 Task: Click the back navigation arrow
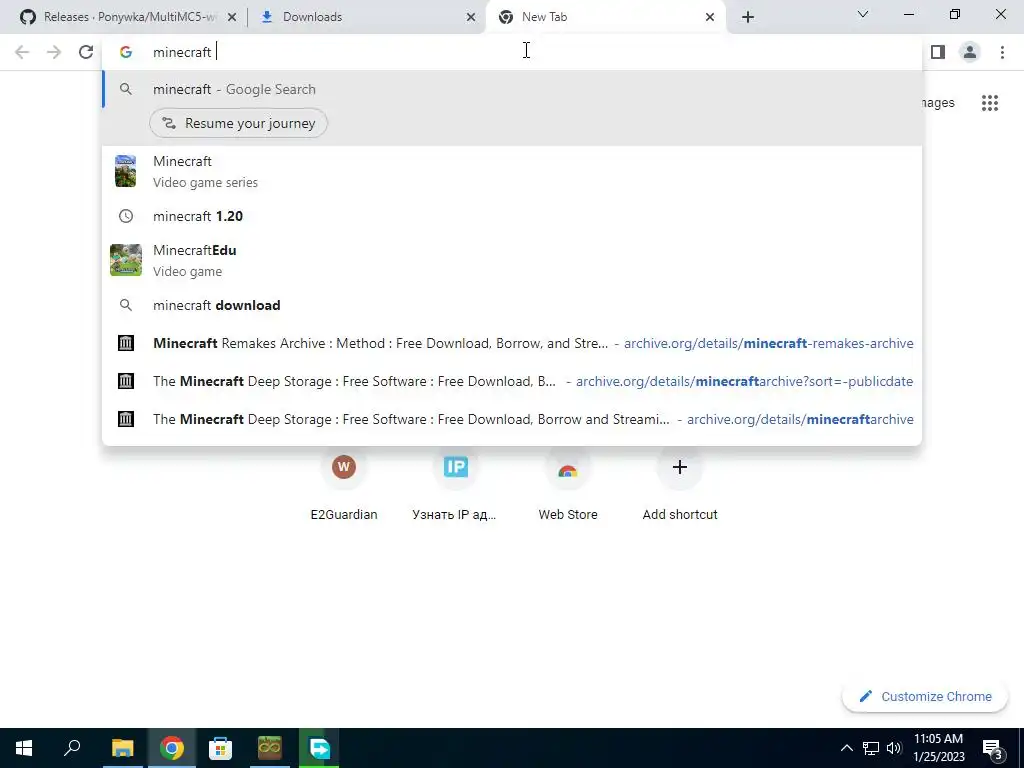22,52
